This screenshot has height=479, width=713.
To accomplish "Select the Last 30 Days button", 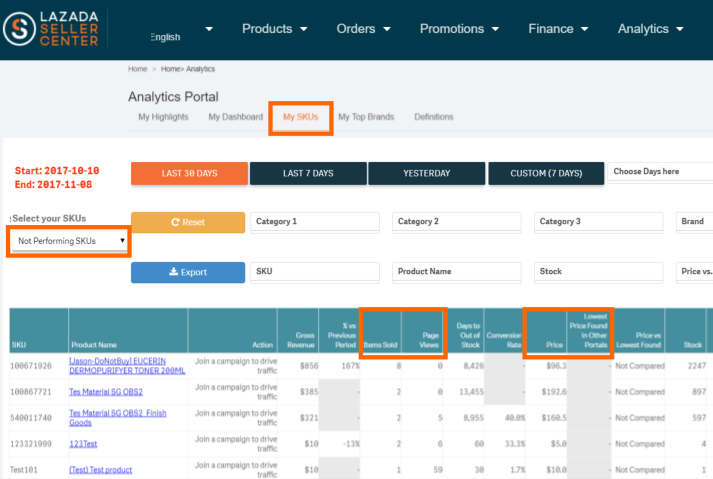I will tap(189, 173).
